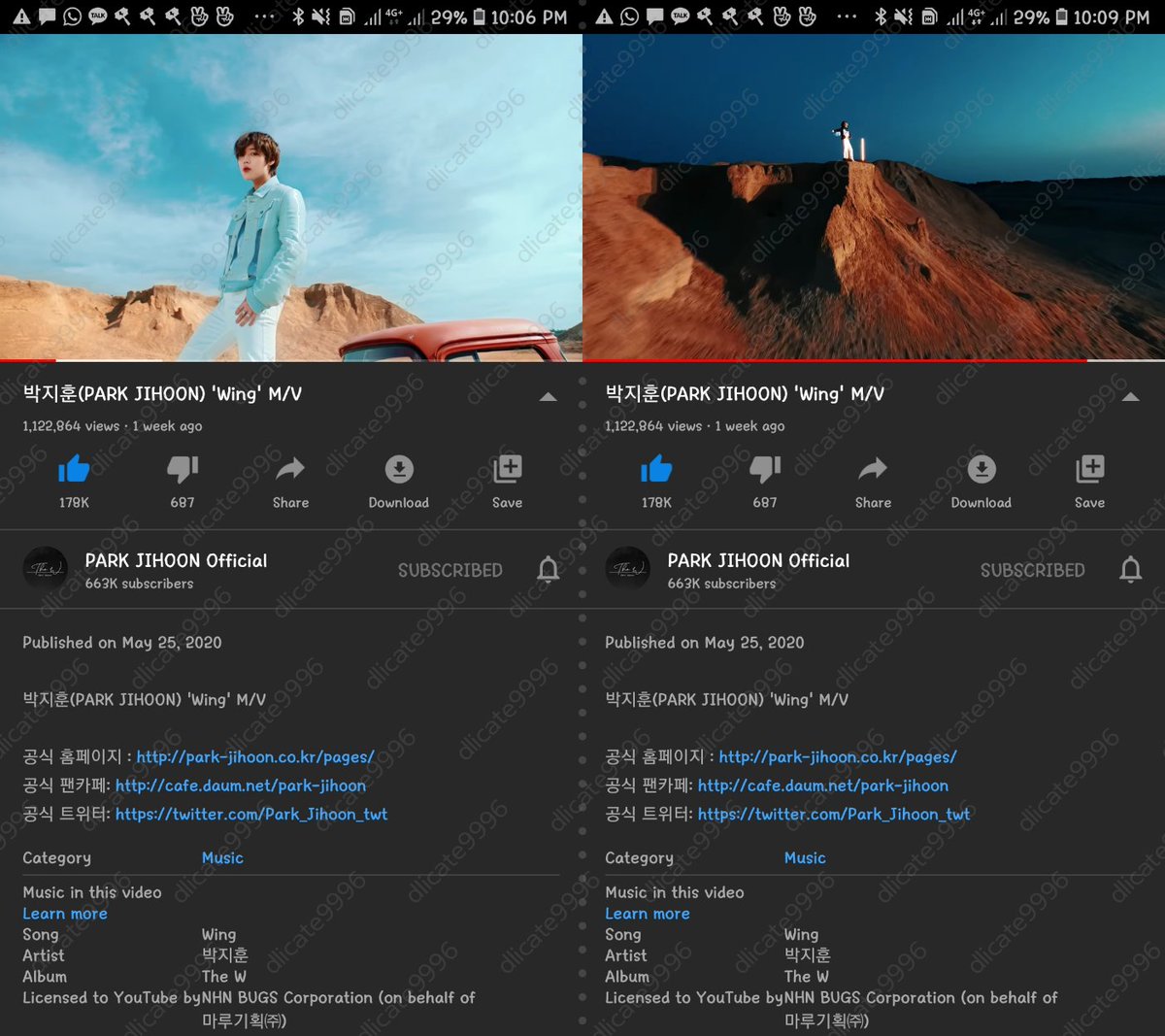Tap the dislike icon in left screenshot
This screenshot has height=1036, width=1165.
(183, 470)
